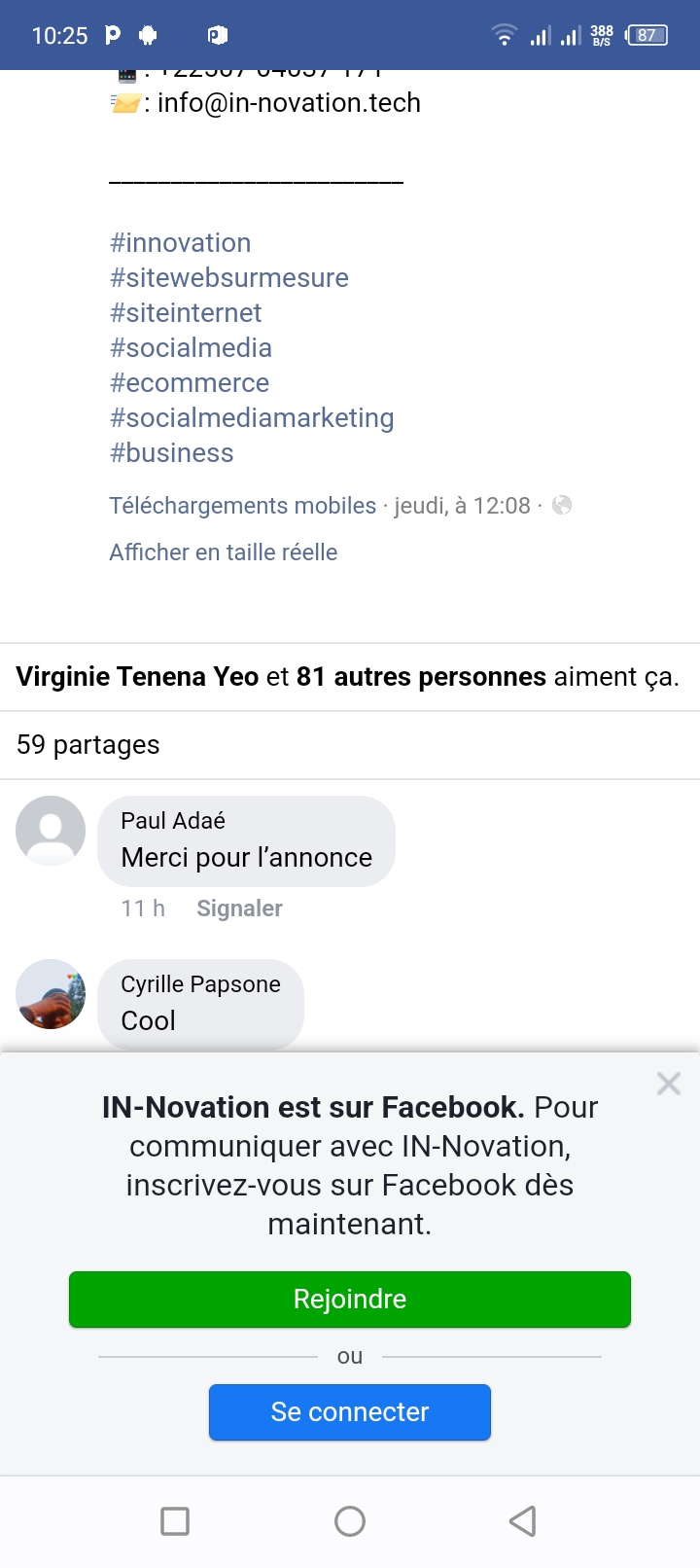The width and height of the screenshot is (700, 1568).
Task: Open Cyrille Papsone's profile picture
Action: (x=51, y=994)
